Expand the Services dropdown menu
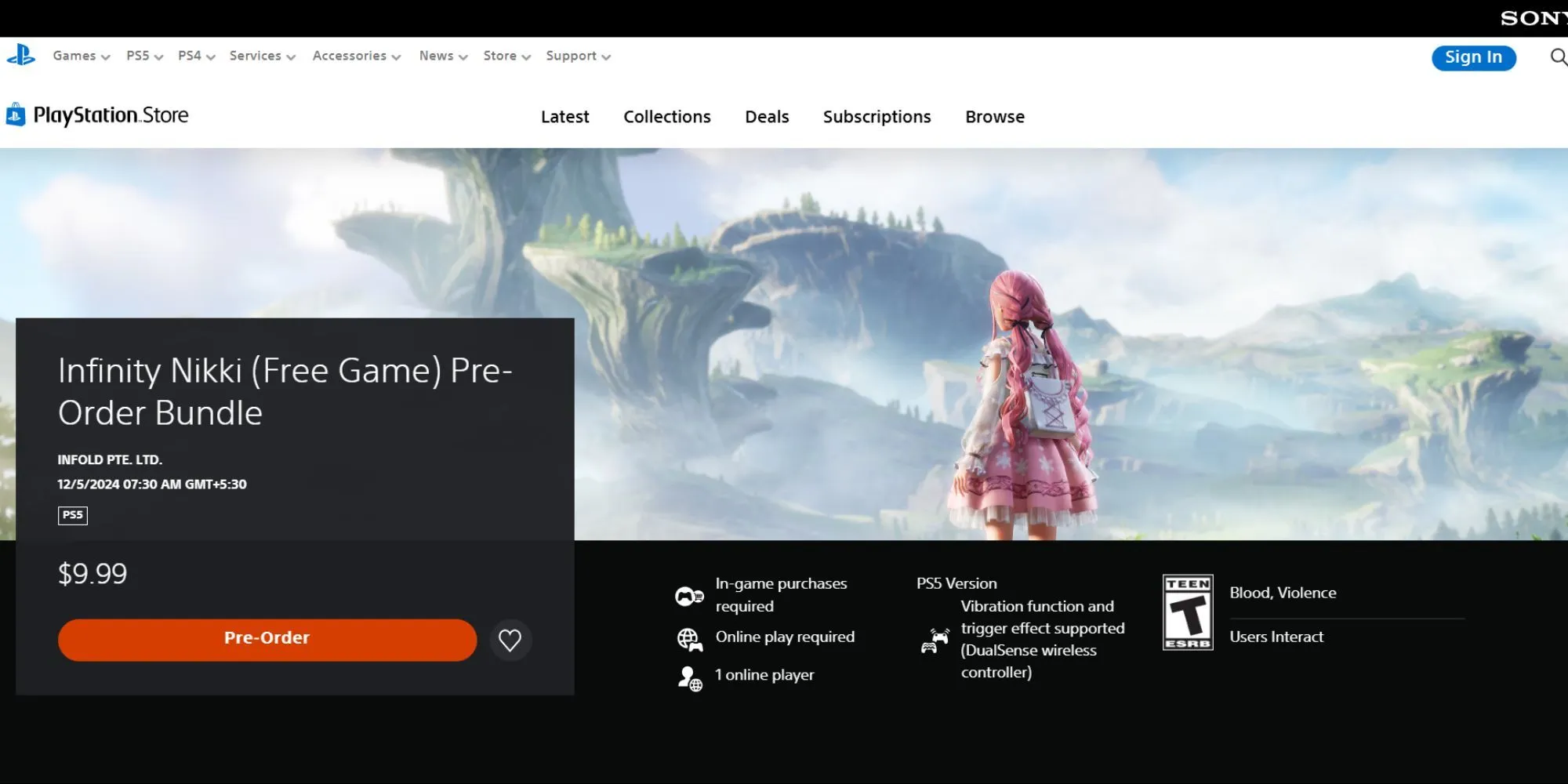The width and height of the screenshot is (1568, 784). click(263, 56)
